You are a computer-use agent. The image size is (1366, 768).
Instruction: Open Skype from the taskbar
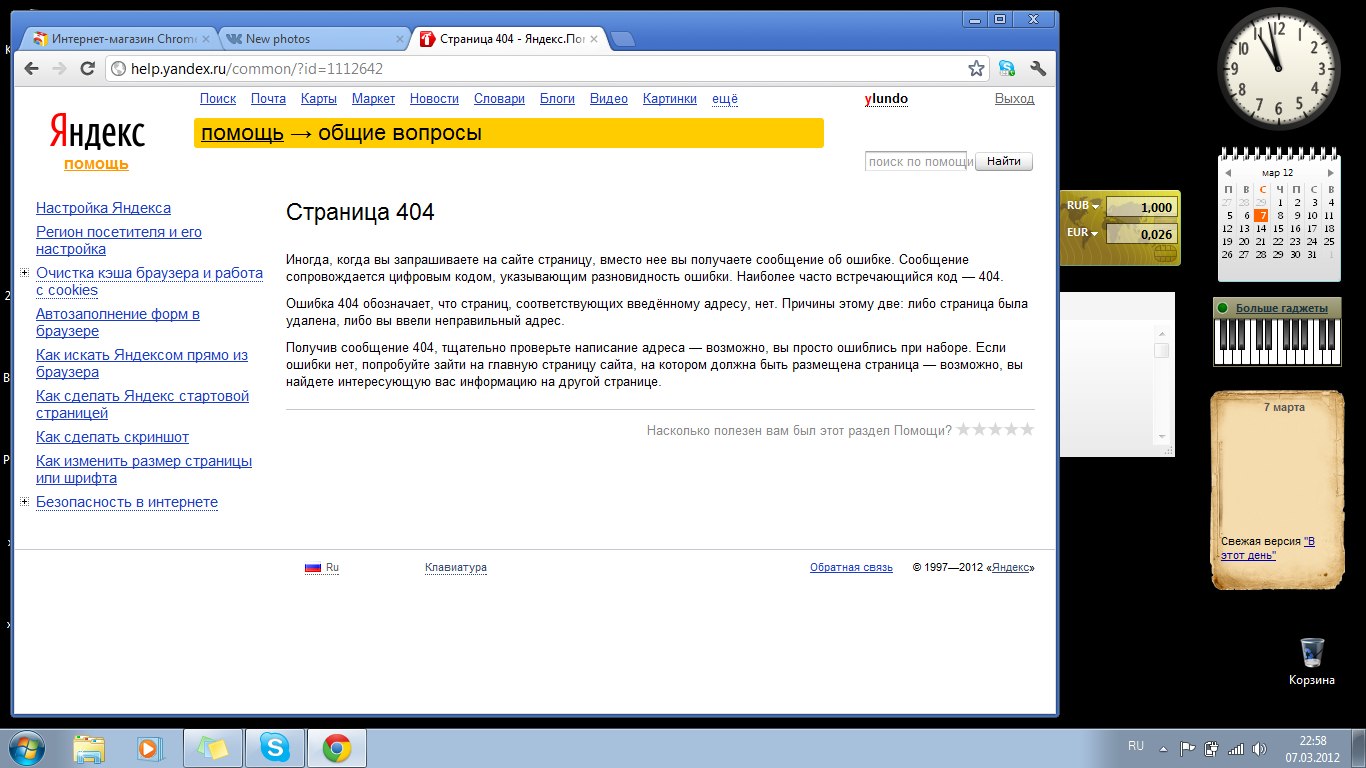point(275,748)
